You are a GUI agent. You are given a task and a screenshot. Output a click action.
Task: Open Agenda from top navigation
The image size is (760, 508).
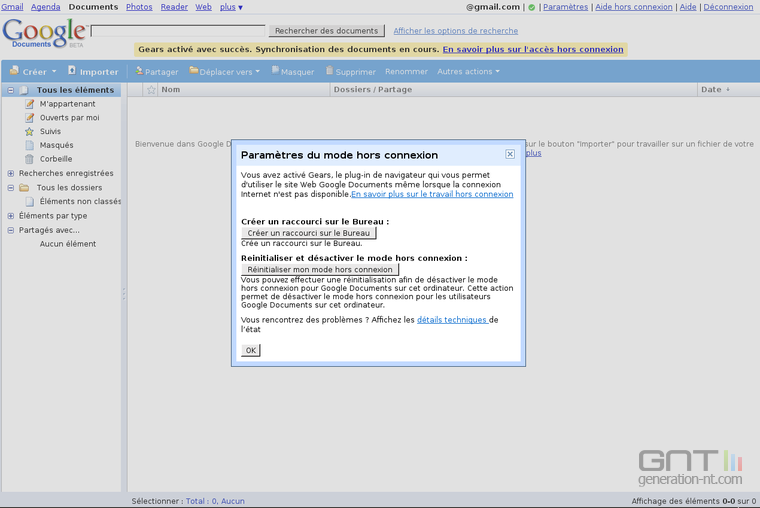(46, 7)
